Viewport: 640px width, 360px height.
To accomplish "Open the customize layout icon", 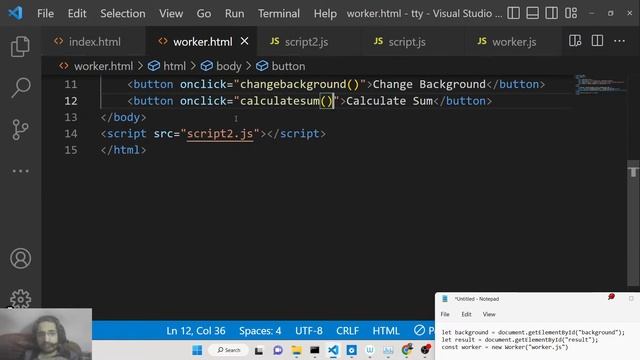I will (x=571, y=13).
